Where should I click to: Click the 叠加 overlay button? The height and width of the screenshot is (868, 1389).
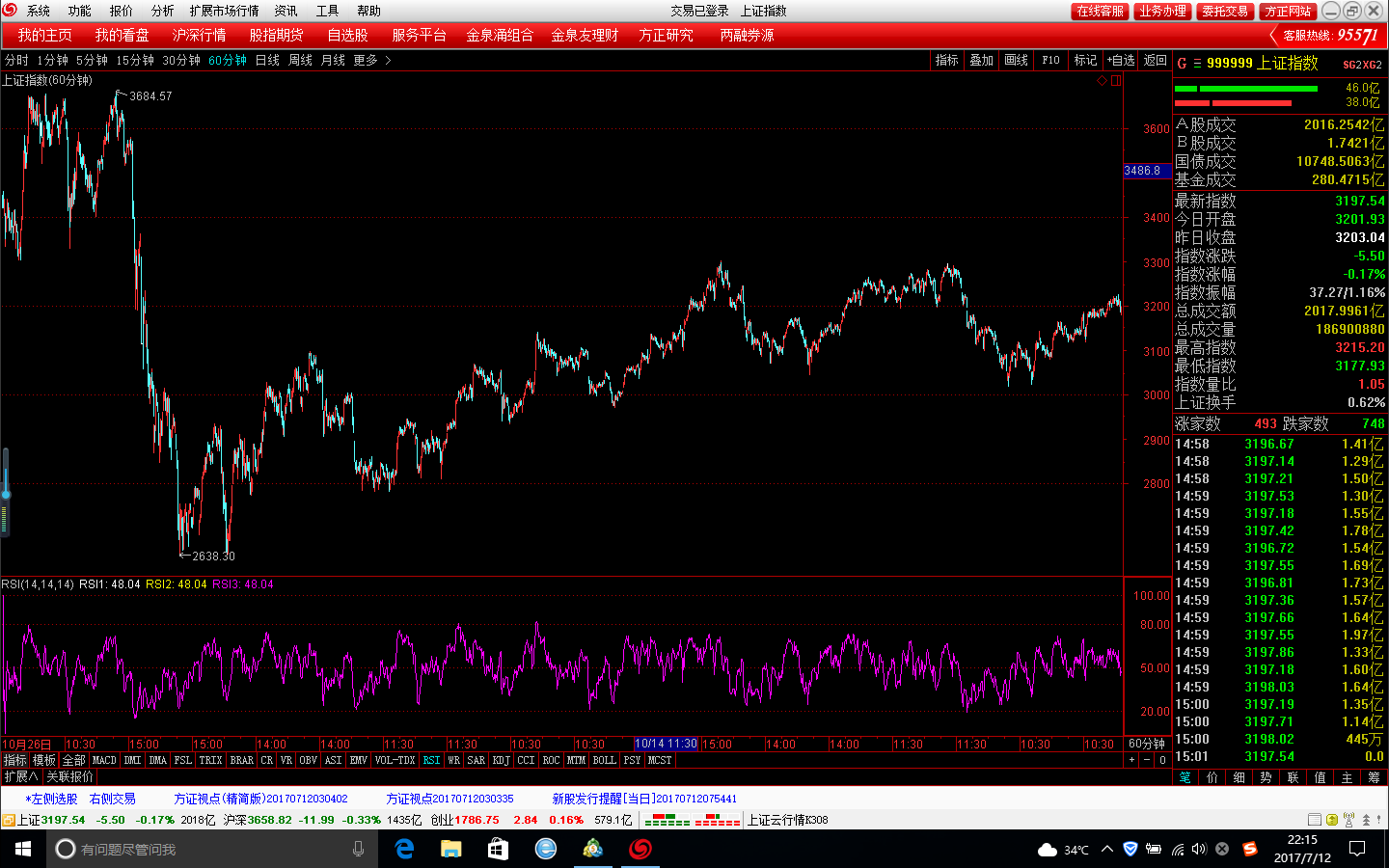[982, 60]
